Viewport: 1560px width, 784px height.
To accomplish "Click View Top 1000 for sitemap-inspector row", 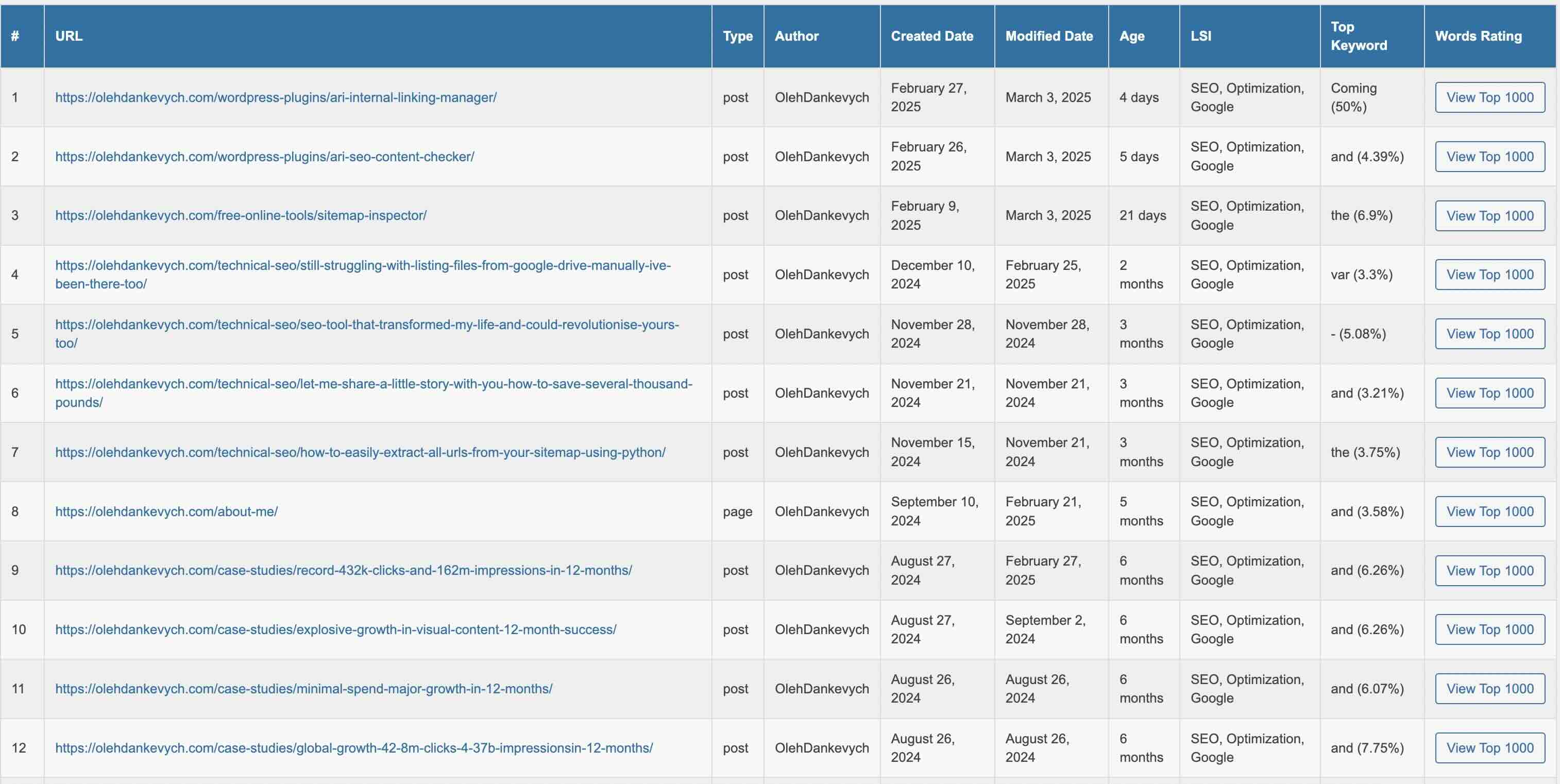I will click(x=1490, y=215).
